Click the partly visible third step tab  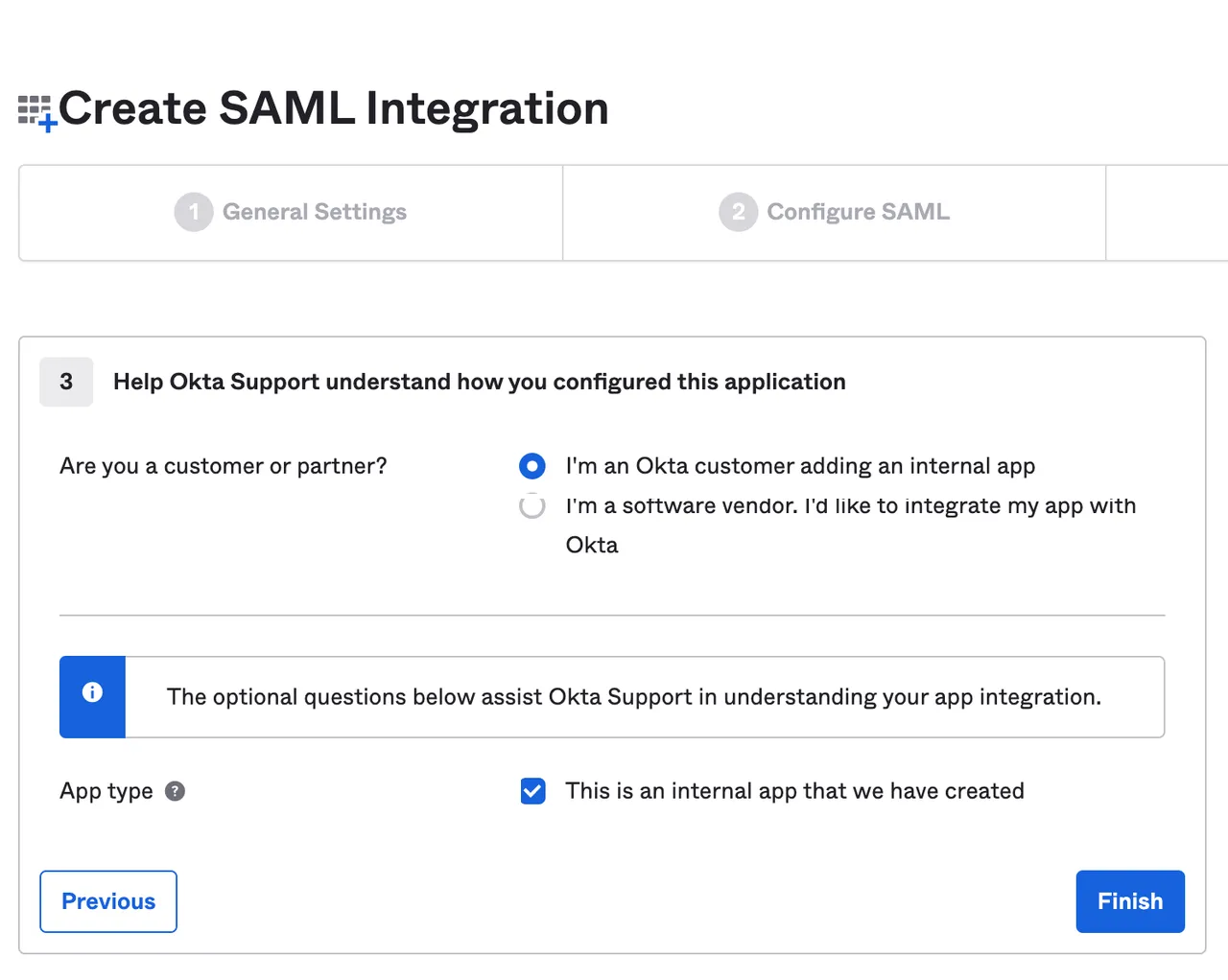coord(1167,213)
